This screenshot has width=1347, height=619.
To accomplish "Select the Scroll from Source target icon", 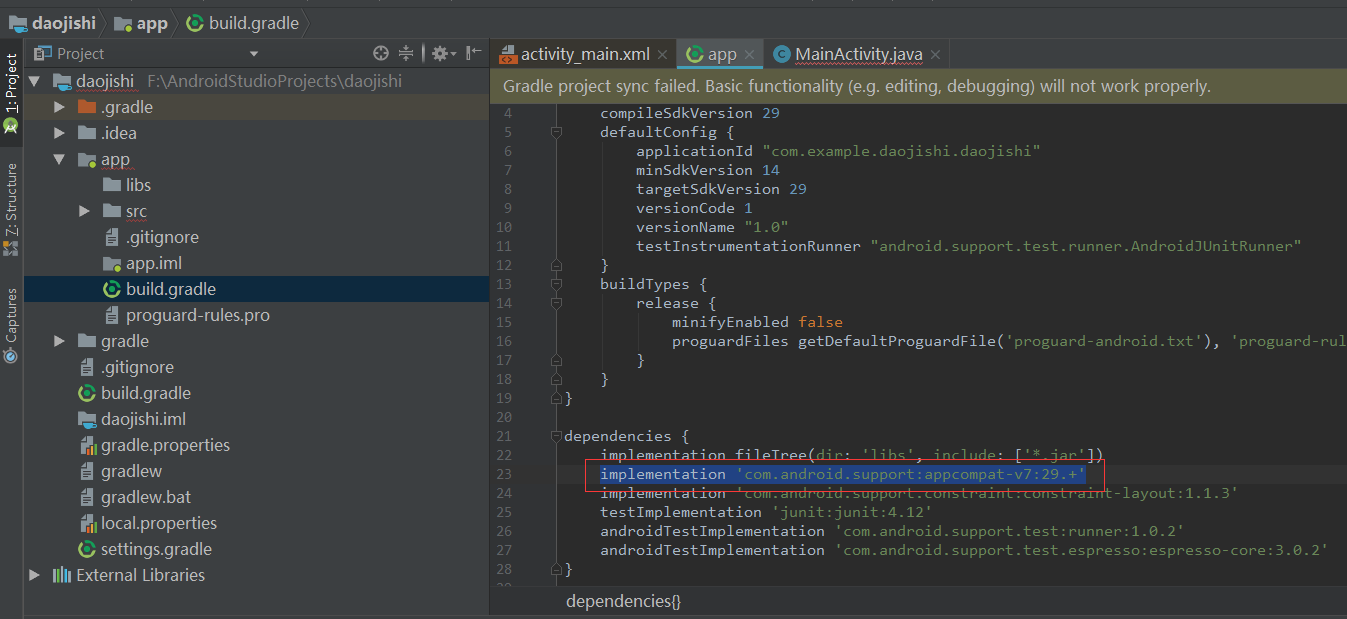I will [381, 53].
